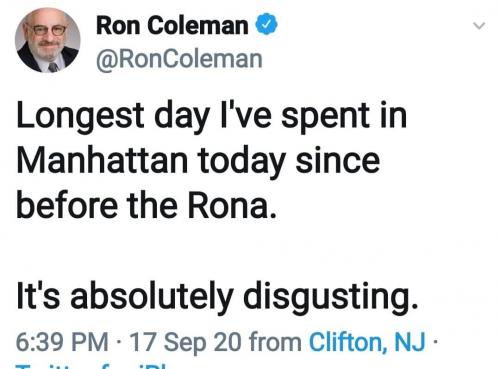This screenshot has height=369, width=500.
Task: Open the cut-off Twitter source link
Action: (93, 366)
